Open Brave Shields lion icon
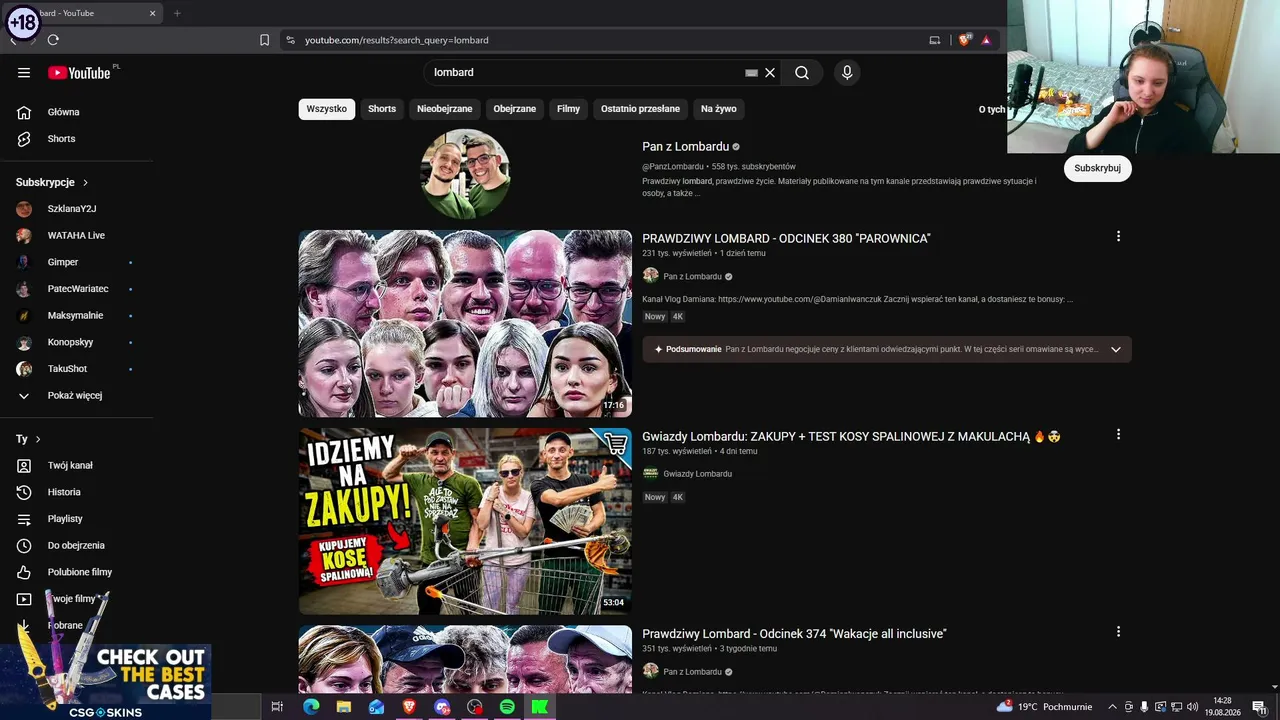 pyautogui.click(x=964, y=40)
